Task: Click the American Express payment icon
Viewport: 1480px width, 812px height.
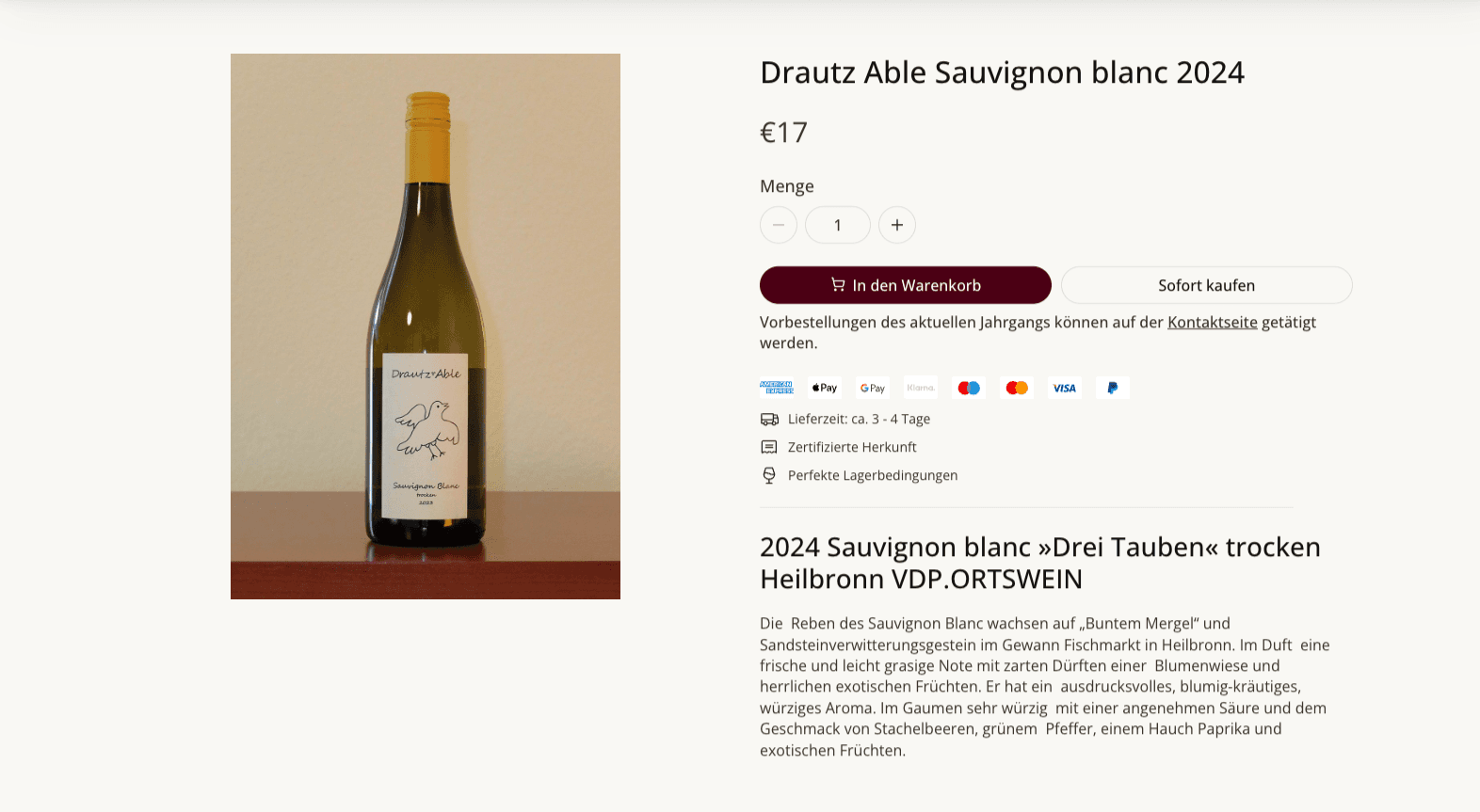Action: (777, 388)
